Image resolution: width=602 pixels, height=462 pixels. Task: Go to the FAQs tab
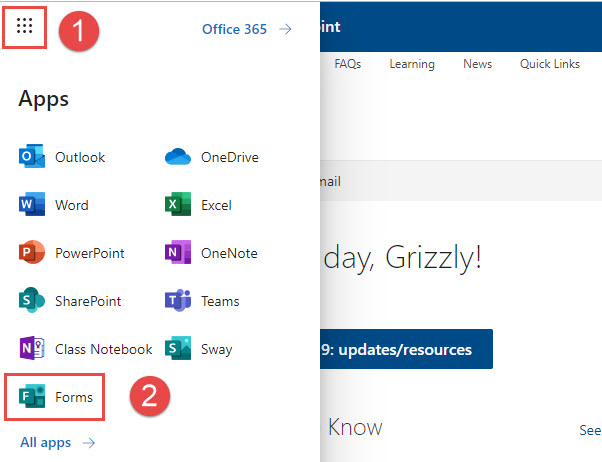[347, 64]
